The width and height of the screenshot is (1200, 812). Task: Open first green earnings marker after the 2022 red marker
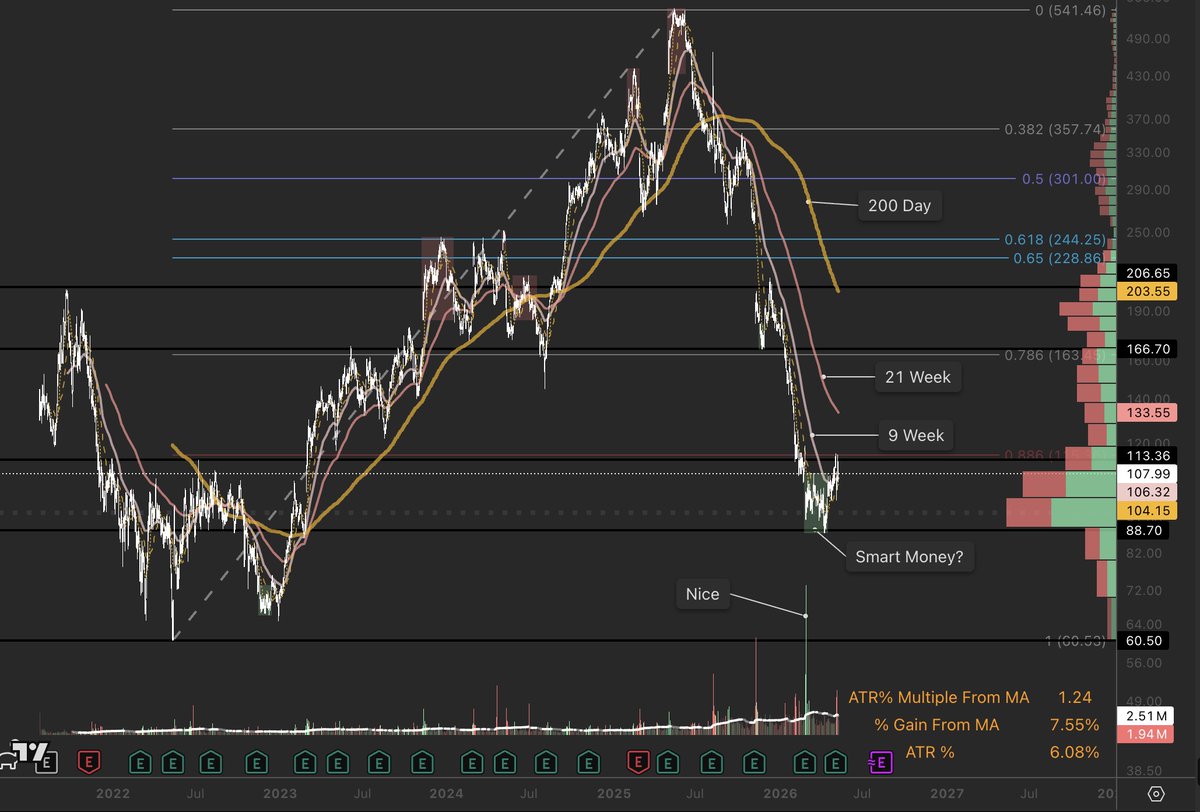click(x=141, y=762)
